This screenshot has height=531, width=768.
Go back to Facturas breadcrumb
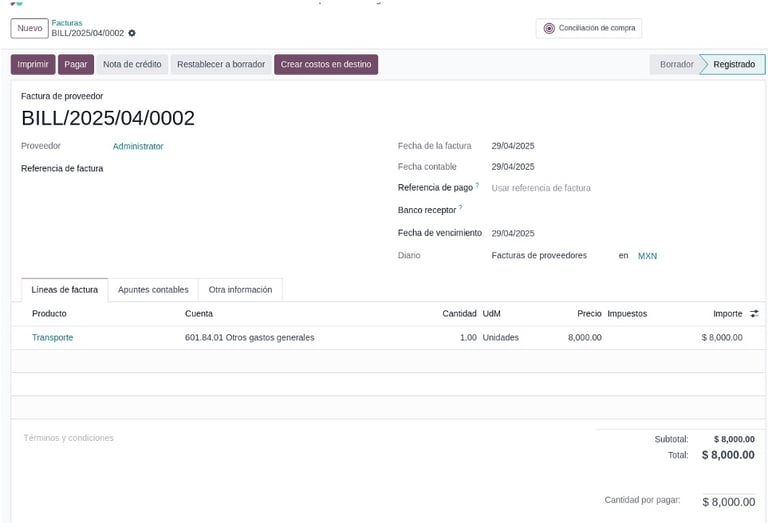67,23
